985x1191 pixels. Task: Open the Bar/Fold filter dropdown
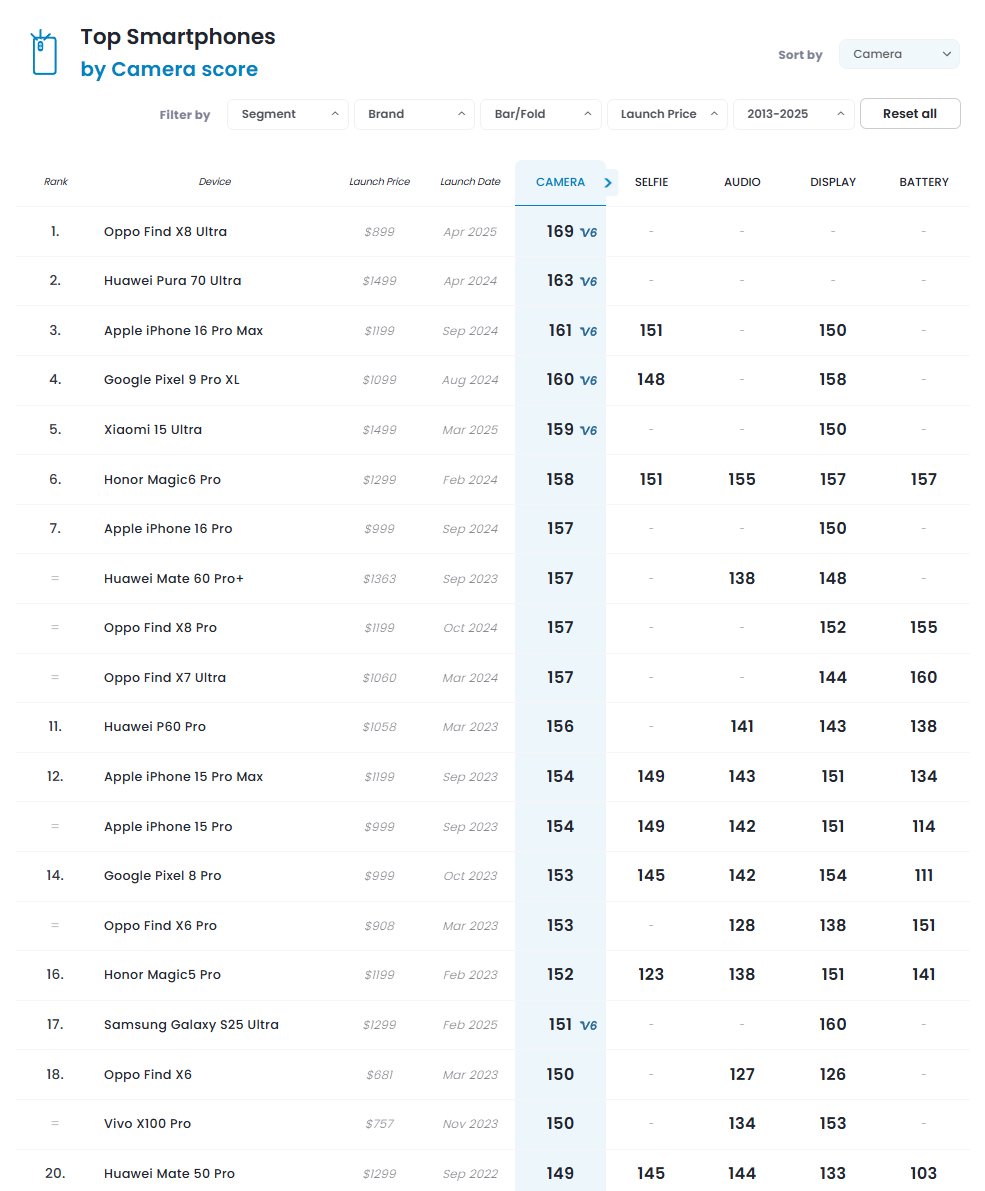coord(541,114)
